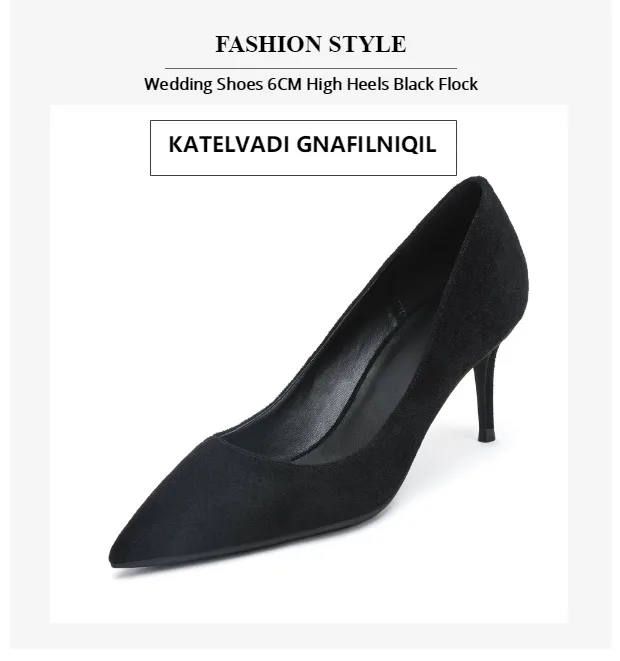Click the stiletto heel tip
Screen dimensions: 620x661
(x=486, y=435)
